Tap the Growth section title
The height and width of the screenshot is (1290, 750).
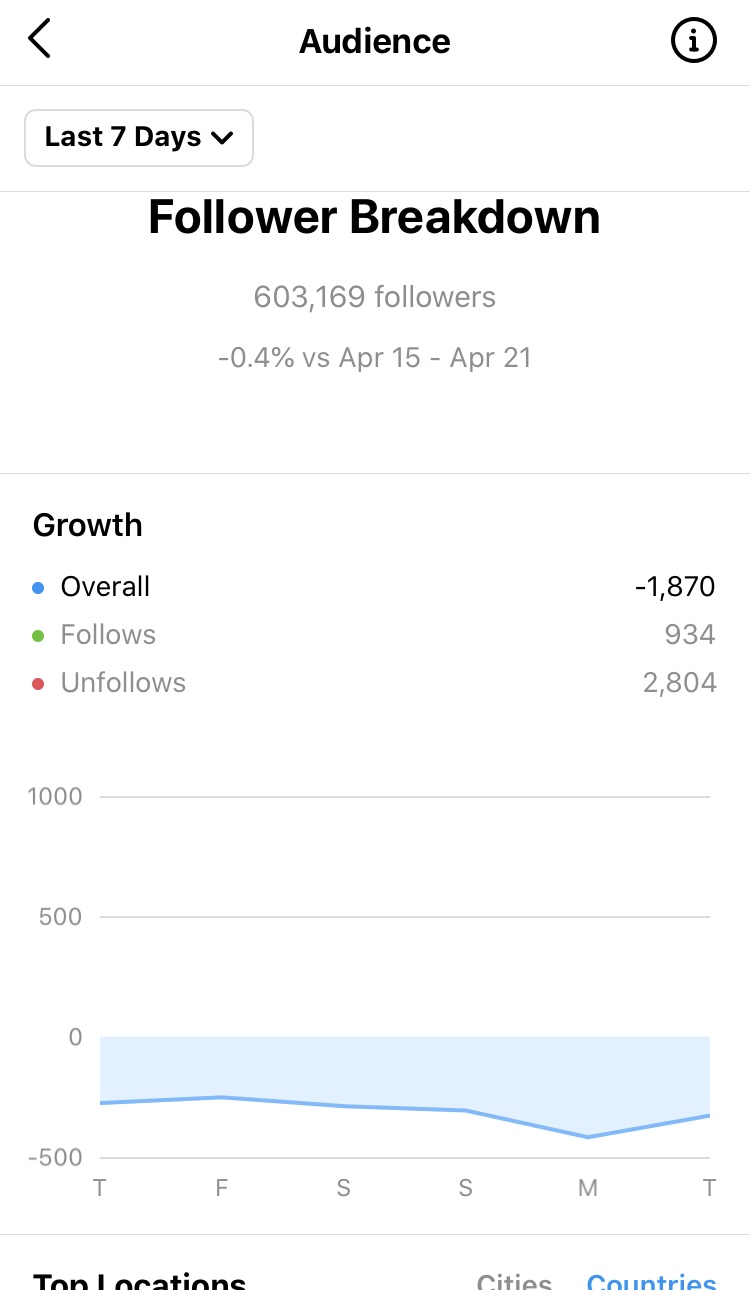pyautogui.click(x=88, y=526)
